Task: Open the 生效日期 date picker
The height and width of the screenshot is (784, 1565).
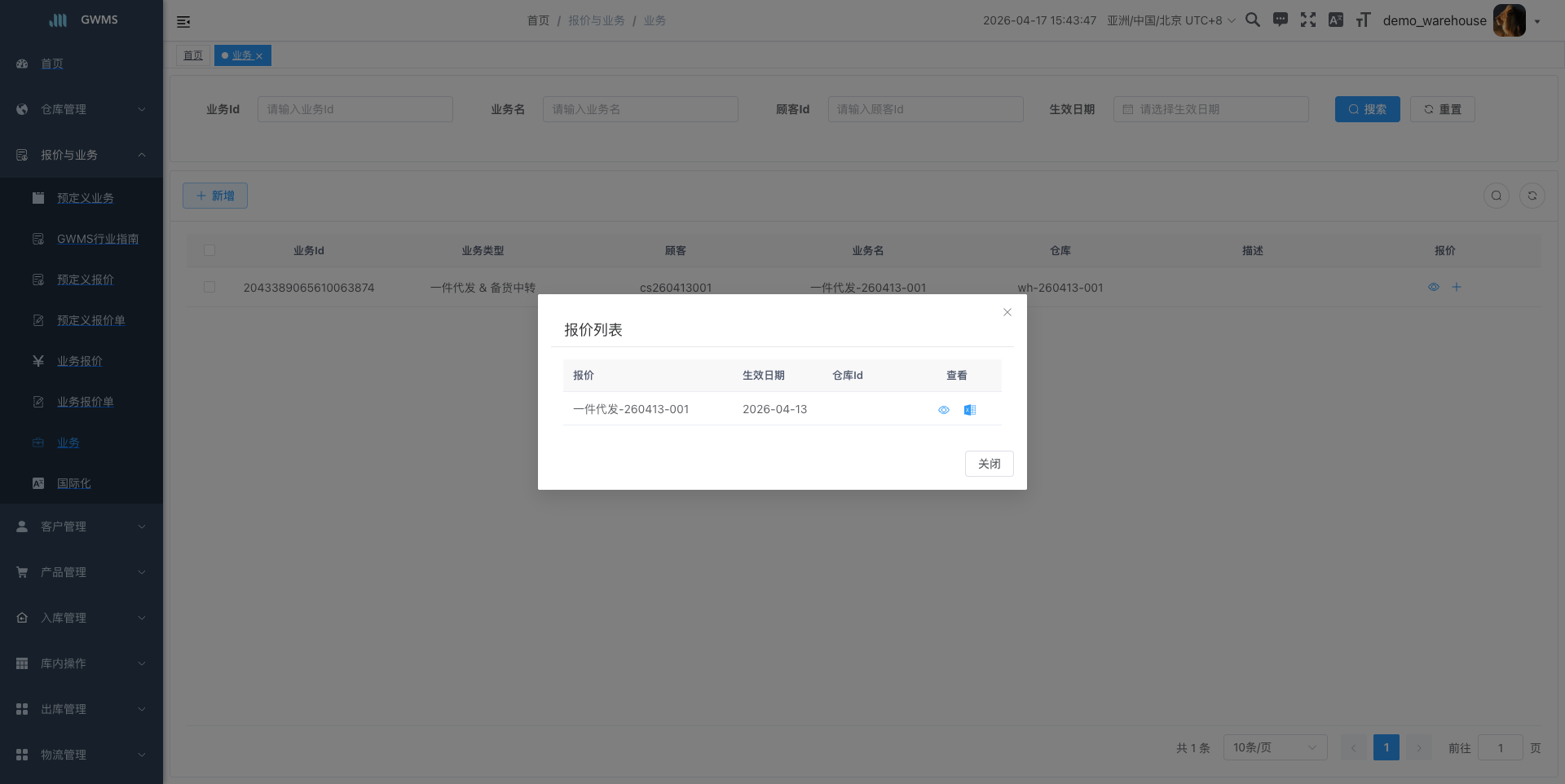Action: (x=1211, y=109)
